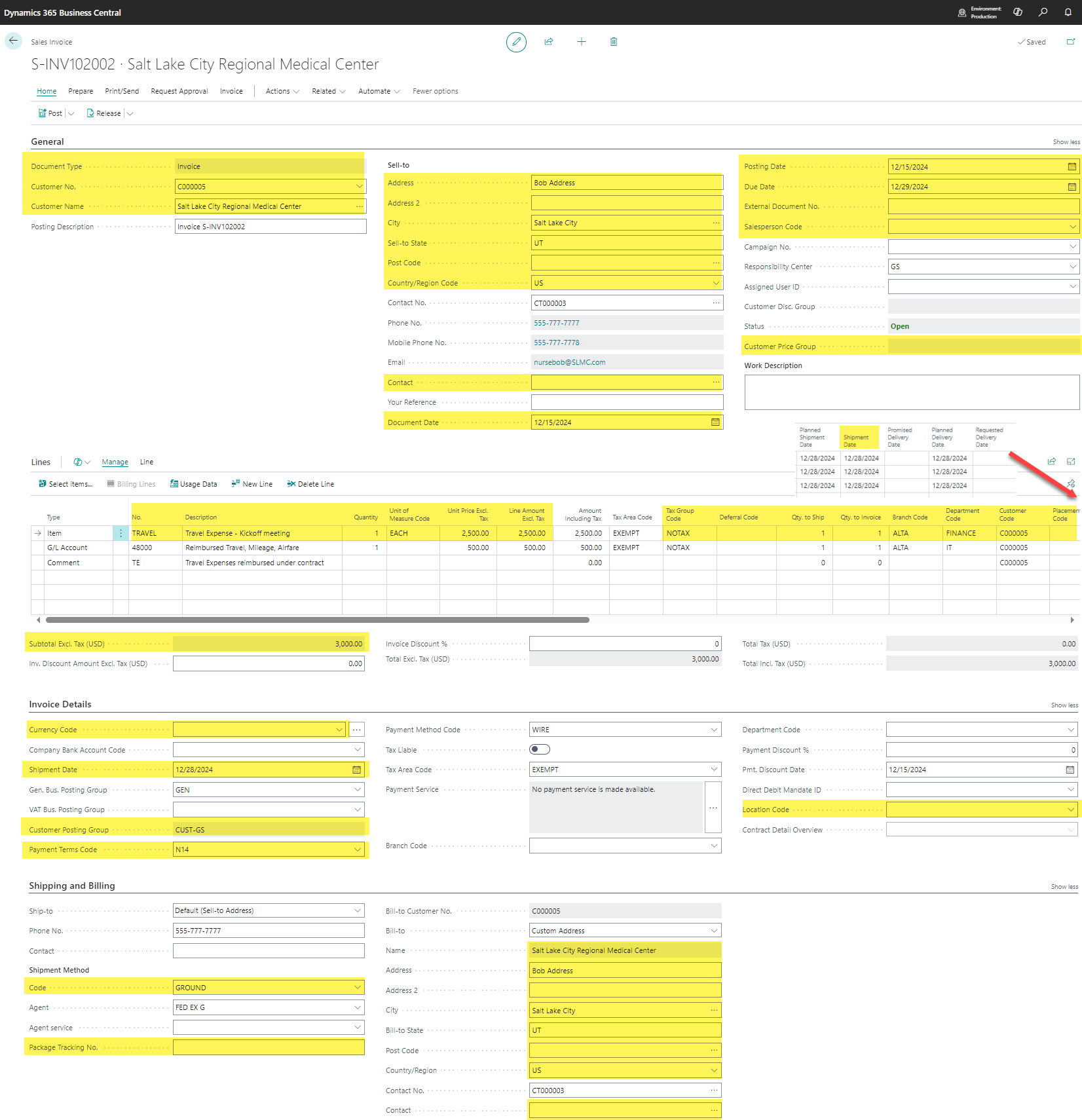
Task: Expand Country/Region Code dropdown in Sell-to
Action: [716, 283]
